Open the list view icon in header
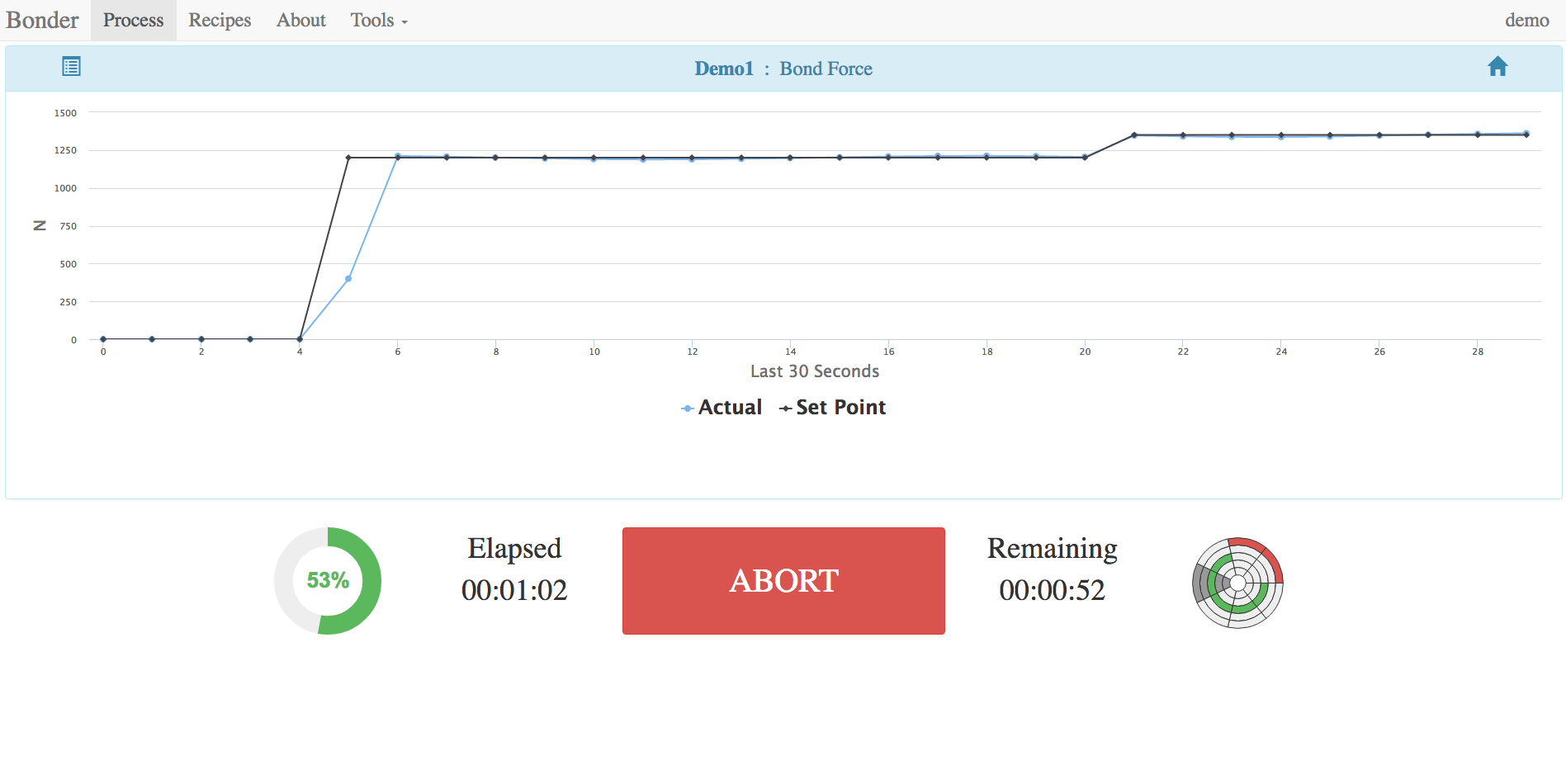The image size is (1566, 784). point(71,67)
